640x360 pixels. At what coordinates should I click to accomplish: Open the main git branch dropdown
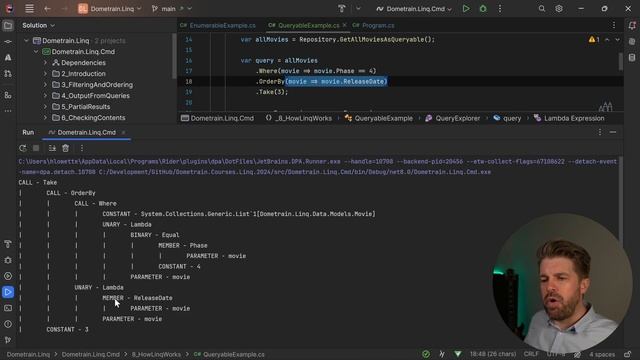(171, 9)
